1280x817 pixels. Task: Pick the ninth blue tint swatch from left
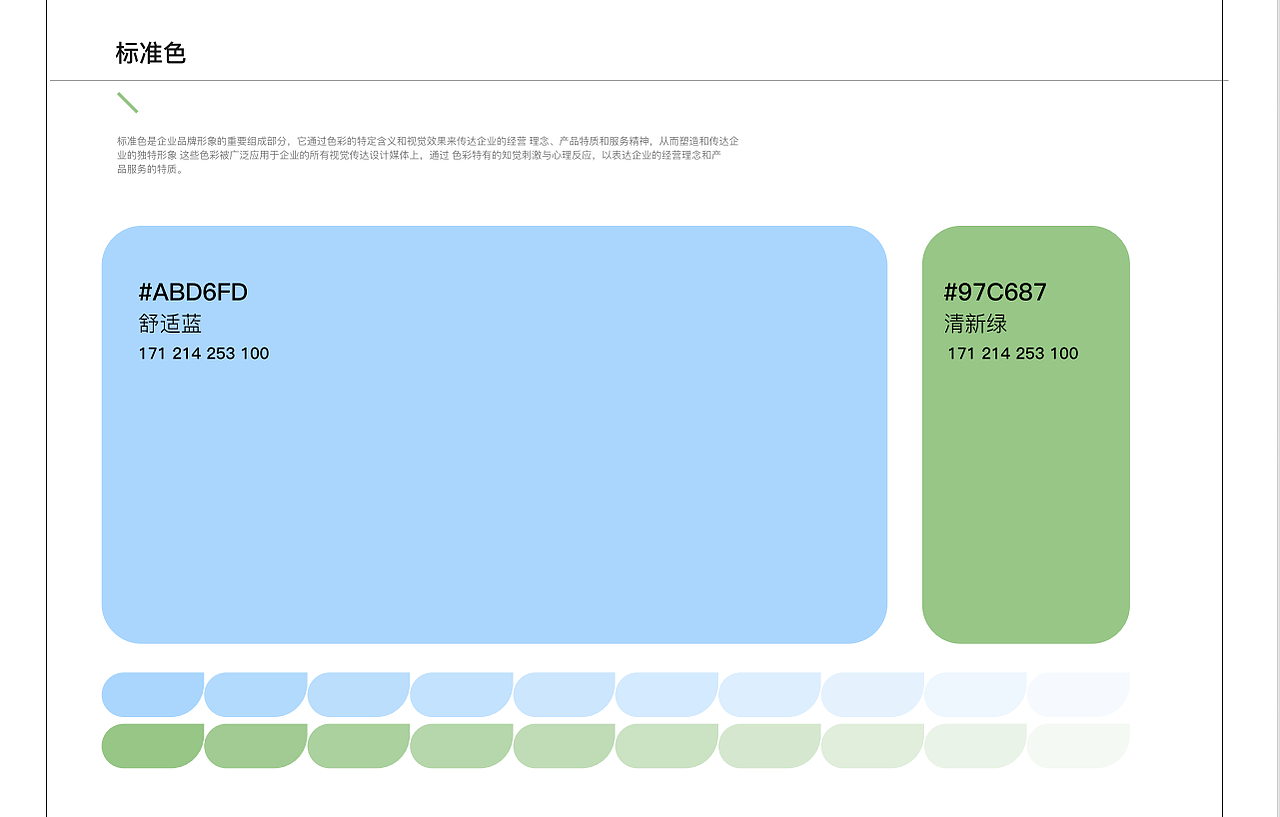tap(975, 694)
